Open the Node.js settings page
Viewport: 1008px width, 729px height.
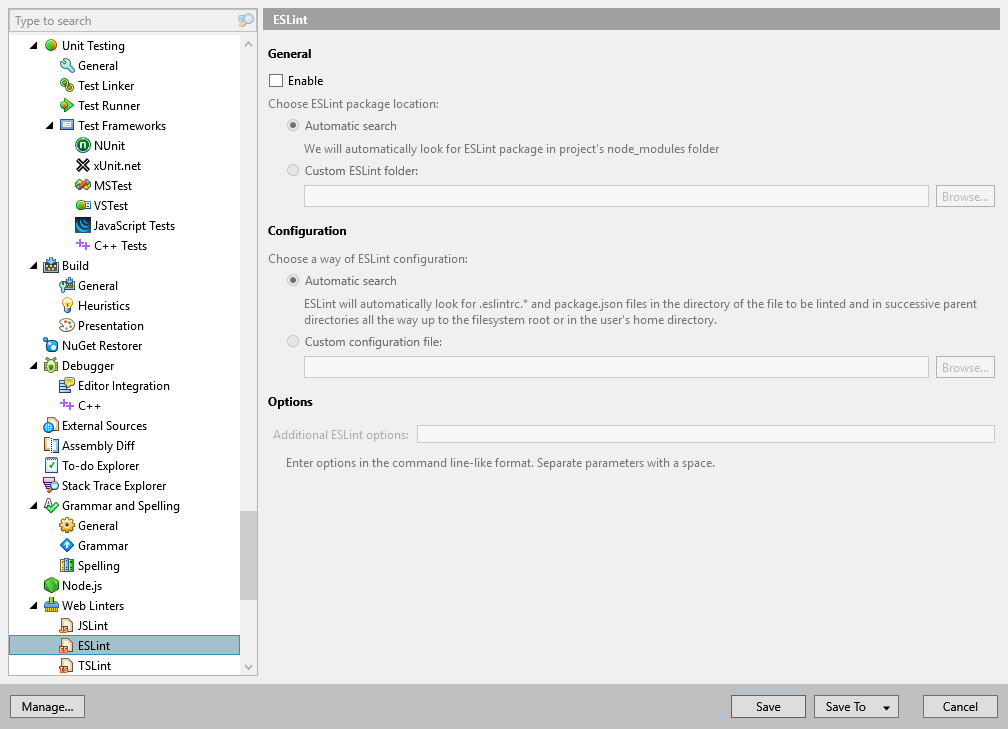[x=84, y=585]
